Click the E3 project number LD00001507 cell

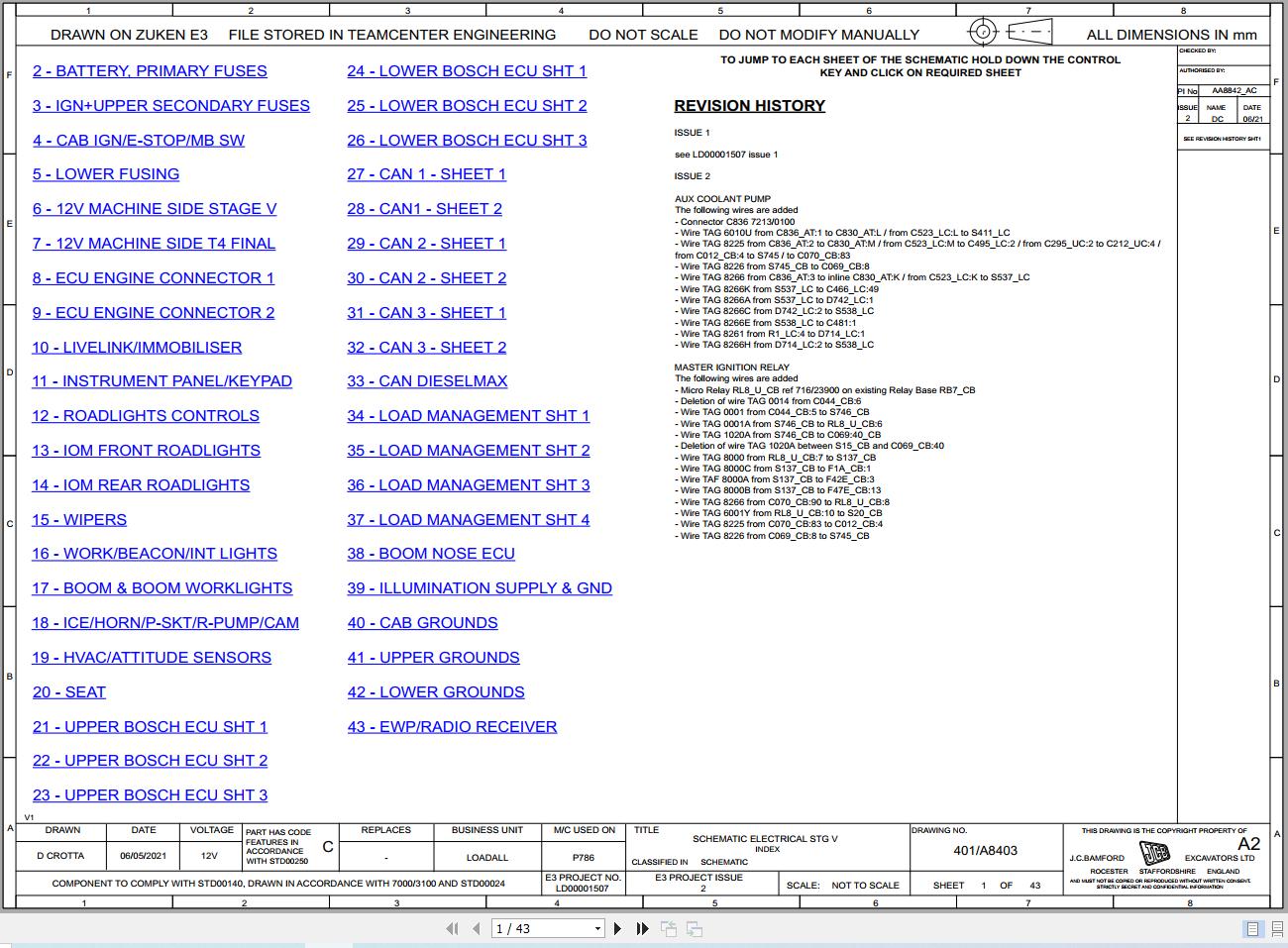coord(583,889)
